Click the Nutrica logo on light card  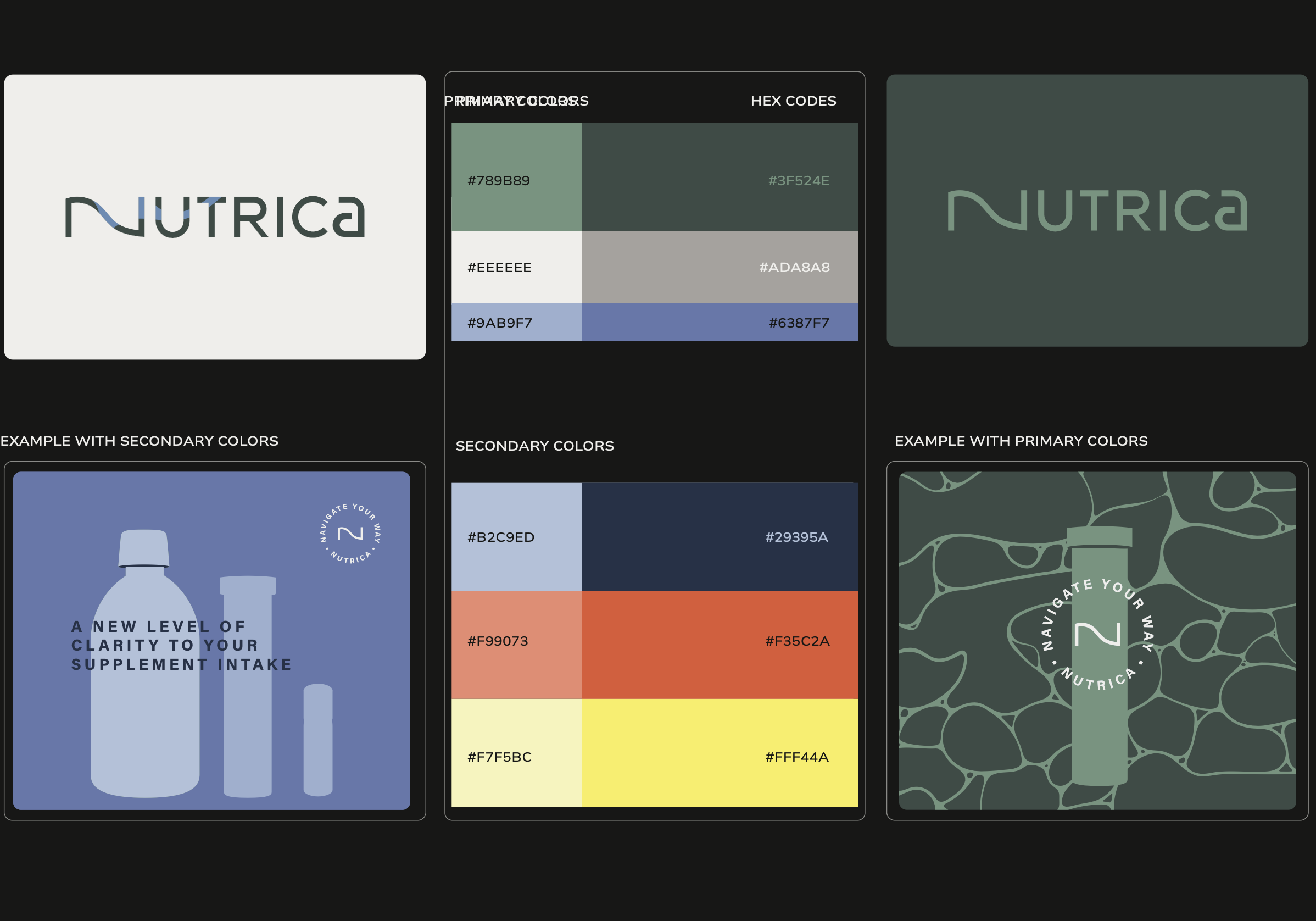(x=215, y=217)
